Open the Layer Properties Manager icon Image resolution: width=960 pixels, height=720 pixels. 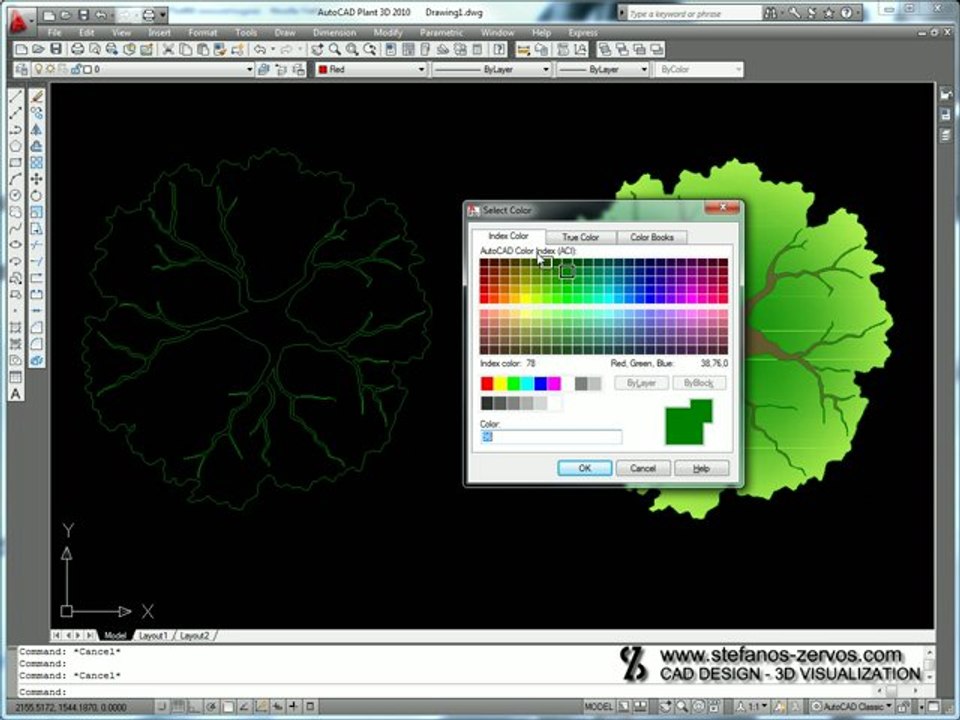21,69
